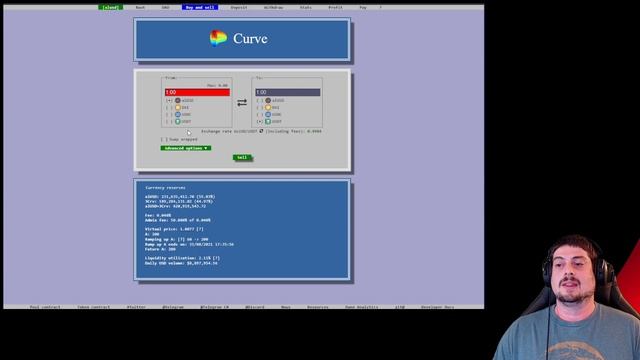Switch to the Buy and sell tab

tap(200, 7)
